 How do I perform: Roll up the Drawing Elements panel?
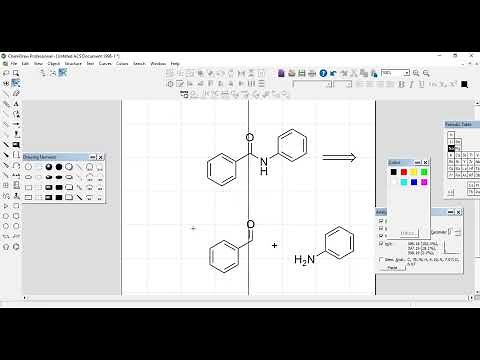tap(93, 157)
